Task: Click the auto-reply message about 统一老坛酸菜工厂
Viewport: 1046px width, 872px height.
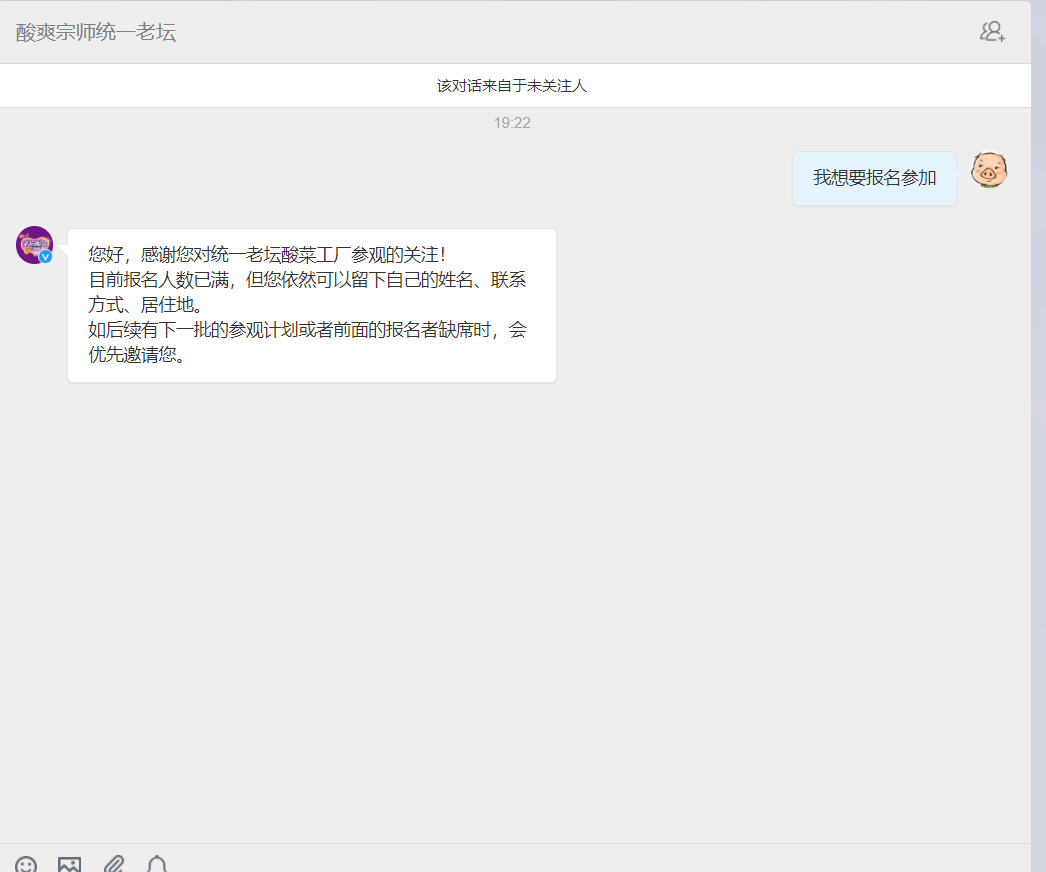Action: 311,305
